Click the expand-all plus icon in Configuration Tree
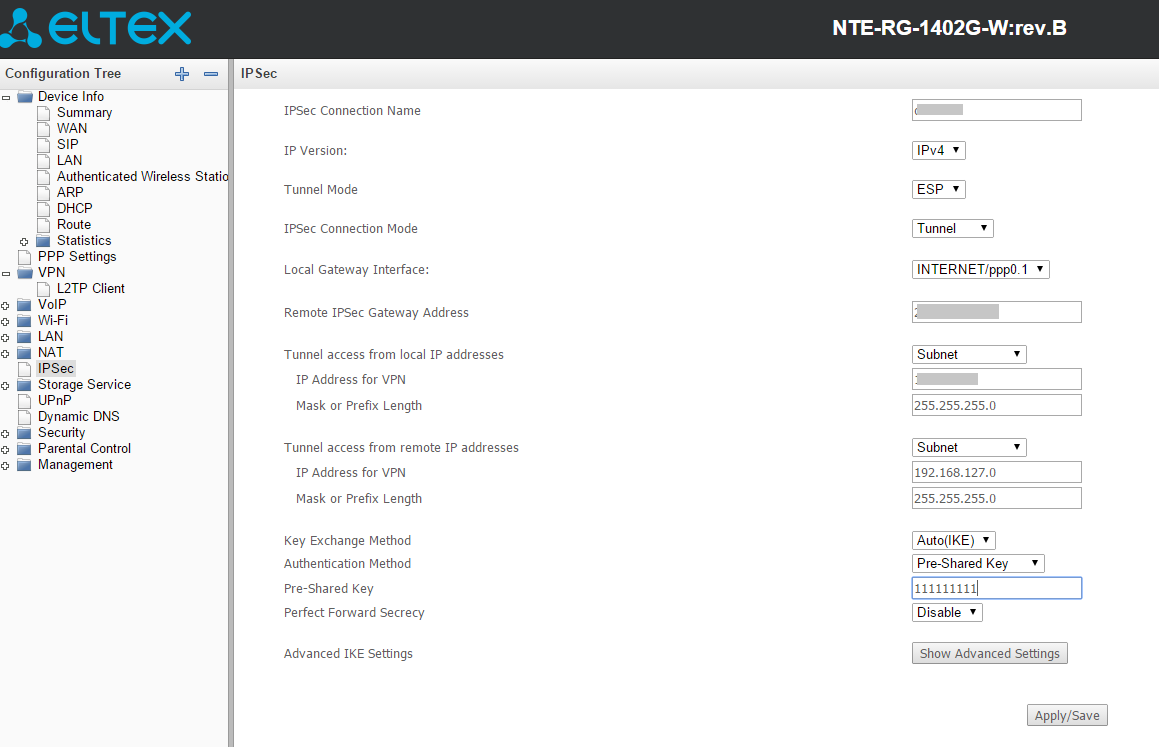This screenshot has height=747, width=1159. [182, 74]
